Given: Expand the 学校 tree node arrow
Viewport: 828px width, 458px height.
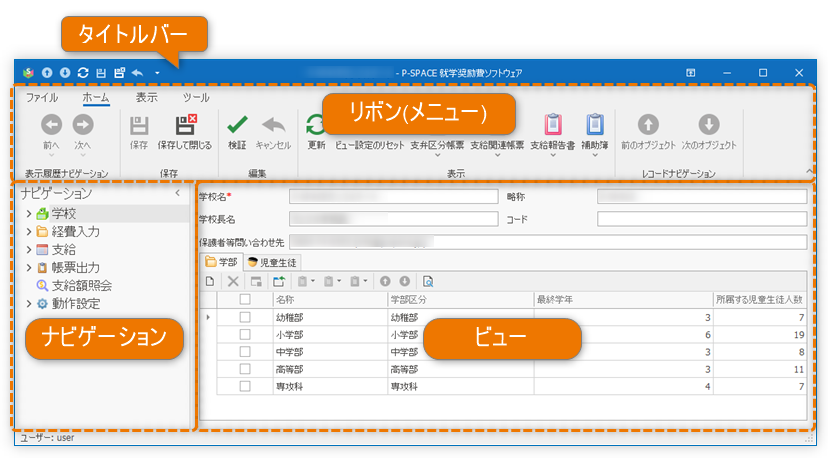Looking at the screenshot, I should click(x=29, y=214).
